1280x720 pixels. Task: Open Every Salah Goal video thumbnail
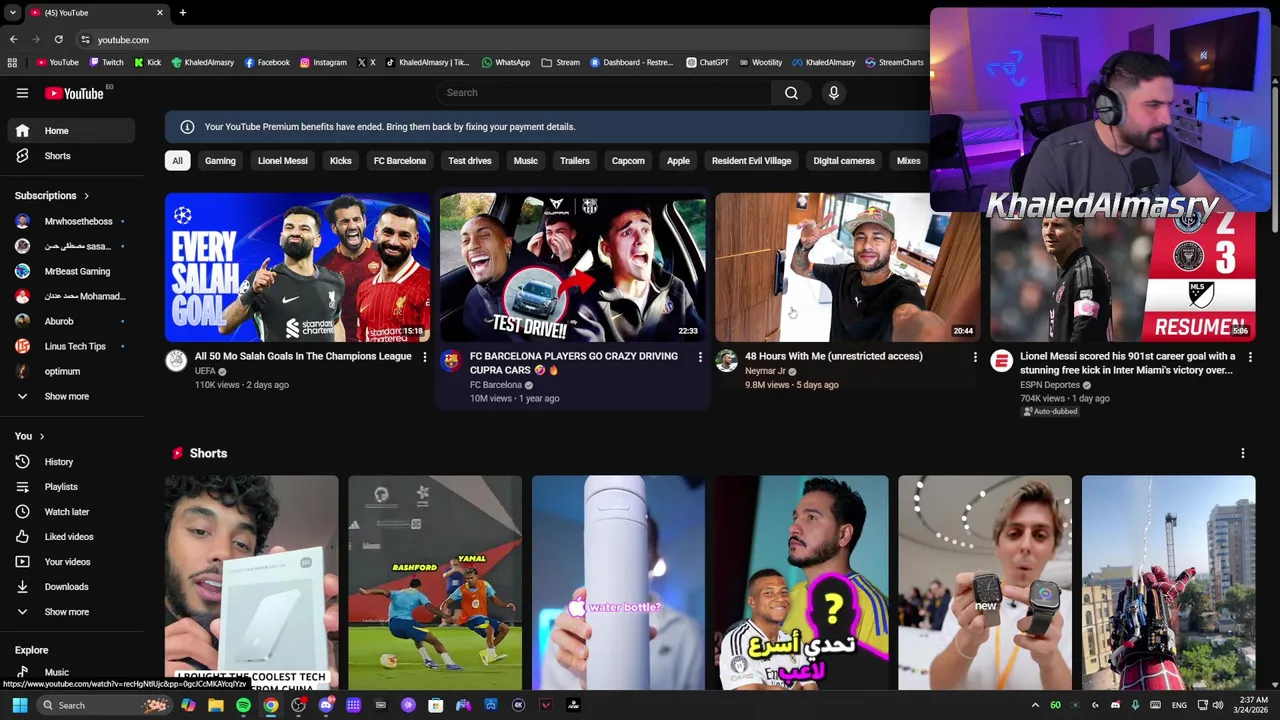[297, 267]
